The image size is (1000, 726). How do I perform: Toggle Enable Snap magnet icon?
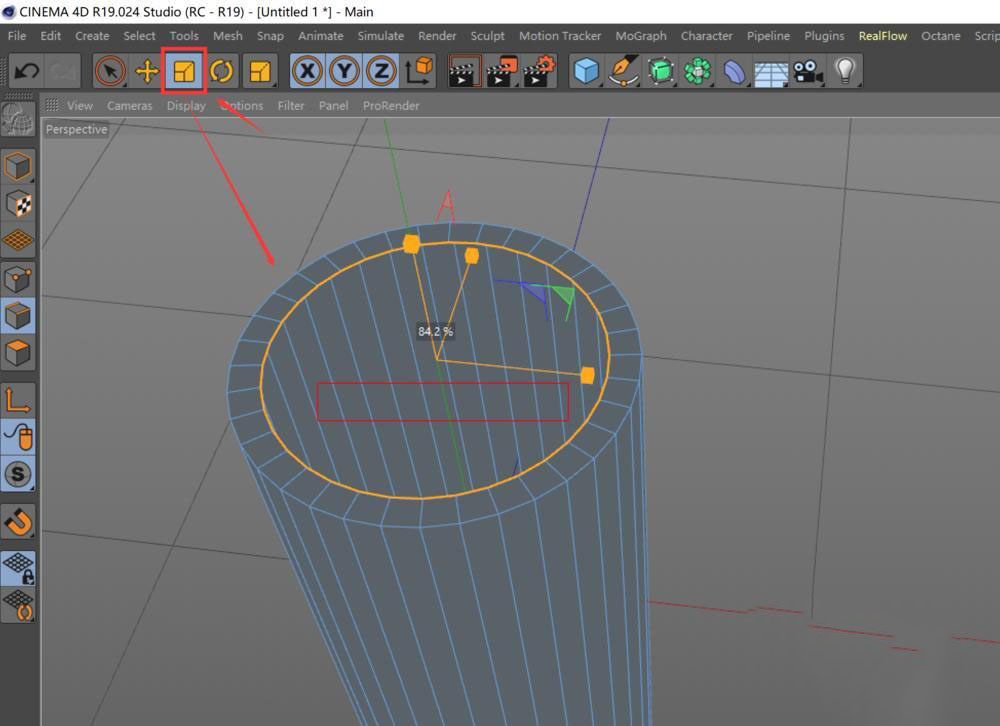point(18,522)
